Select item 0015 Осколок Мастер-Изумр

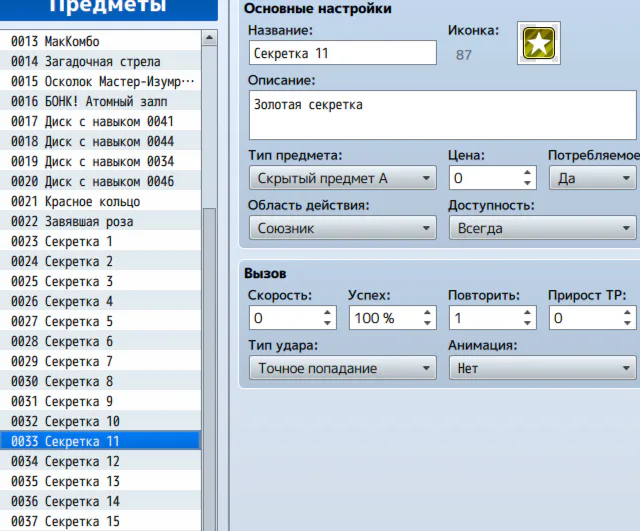click(x=100, y=81)
